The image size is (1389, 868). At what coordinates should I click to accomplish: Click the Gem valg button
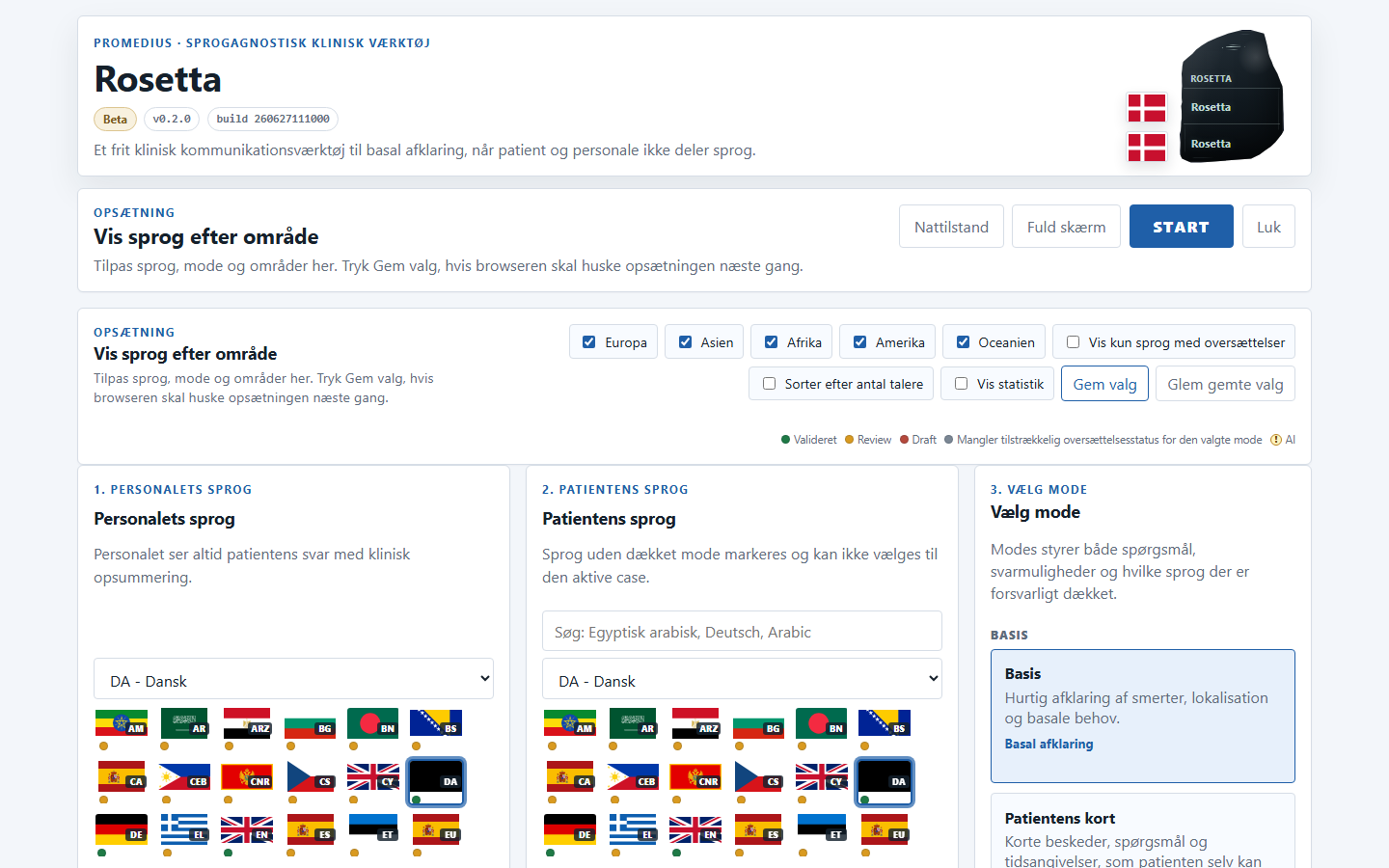coord(1104,384)
